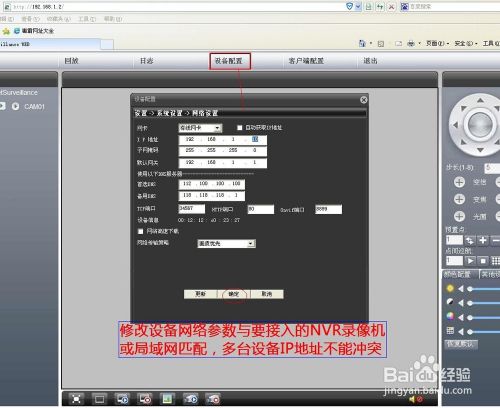Click the fullscreen icon in bottom toolbar
500x408 pixels.
pos(76,399)
